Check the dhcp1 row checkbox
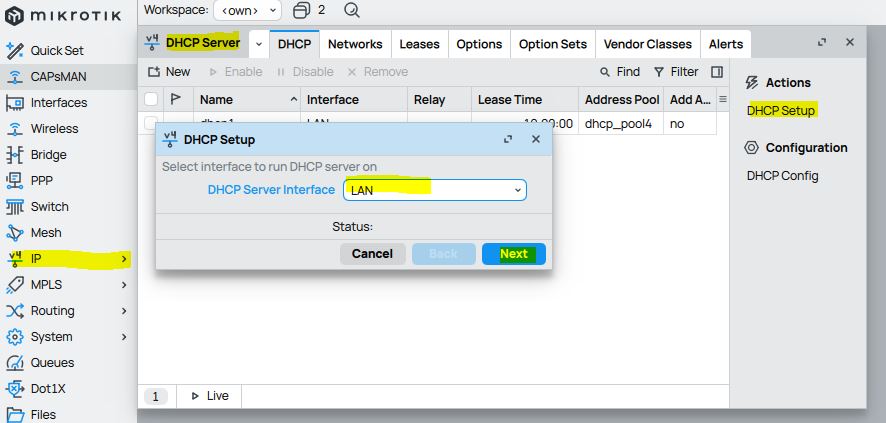The image size is (886, 423). click(151, 123)
